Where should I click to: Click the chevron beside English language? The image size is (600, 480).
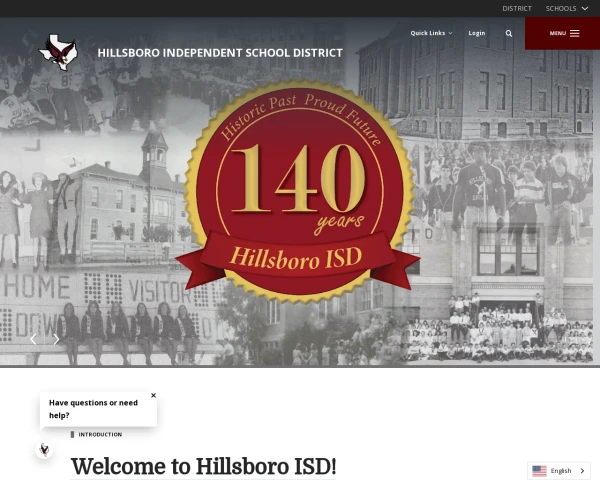[582, 470]
